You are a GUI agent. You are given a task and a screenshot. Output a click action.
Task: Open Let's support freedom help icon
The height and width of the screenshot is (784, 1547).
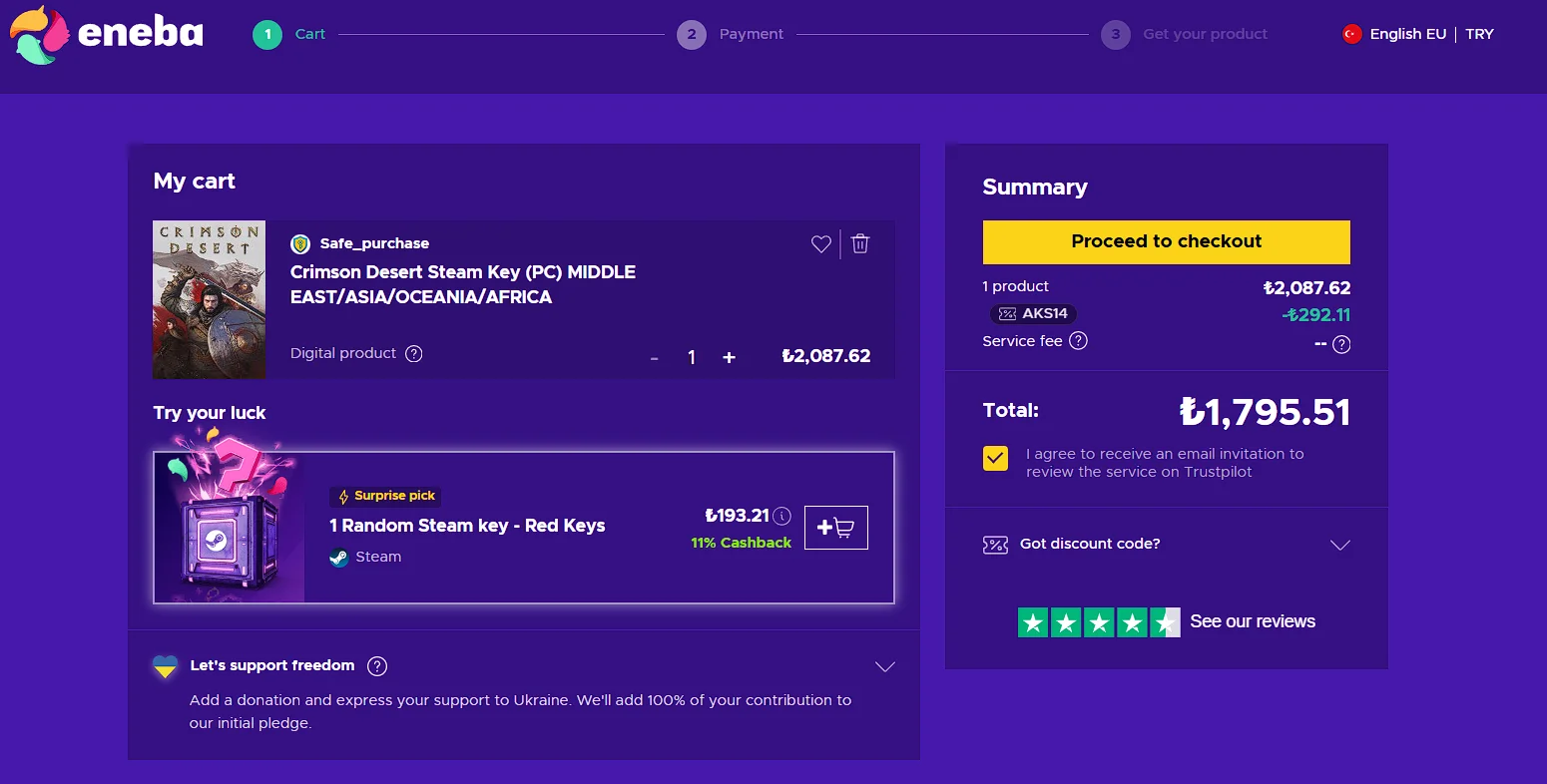point(377,666)
